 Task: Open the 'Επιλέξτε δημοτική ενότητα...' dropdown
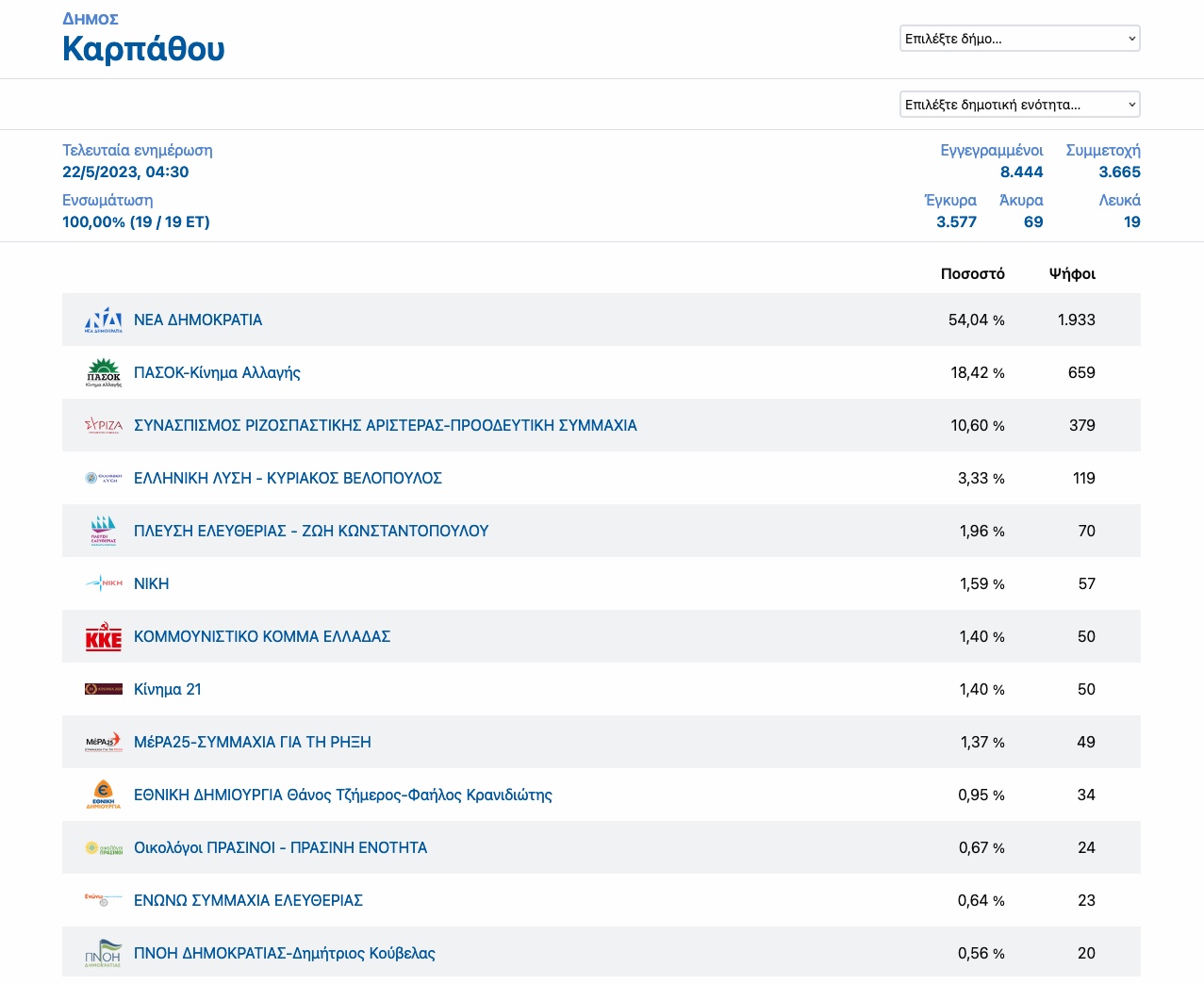click(1020, 105)
